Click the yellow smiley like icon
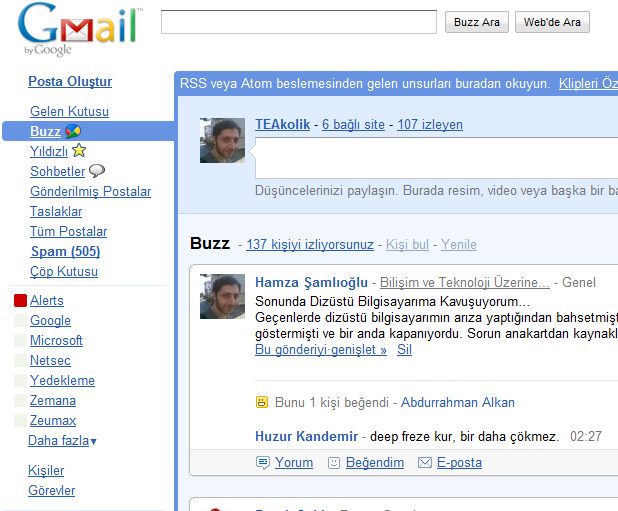Viewport: 618px width, 511px height. [262, 402]
